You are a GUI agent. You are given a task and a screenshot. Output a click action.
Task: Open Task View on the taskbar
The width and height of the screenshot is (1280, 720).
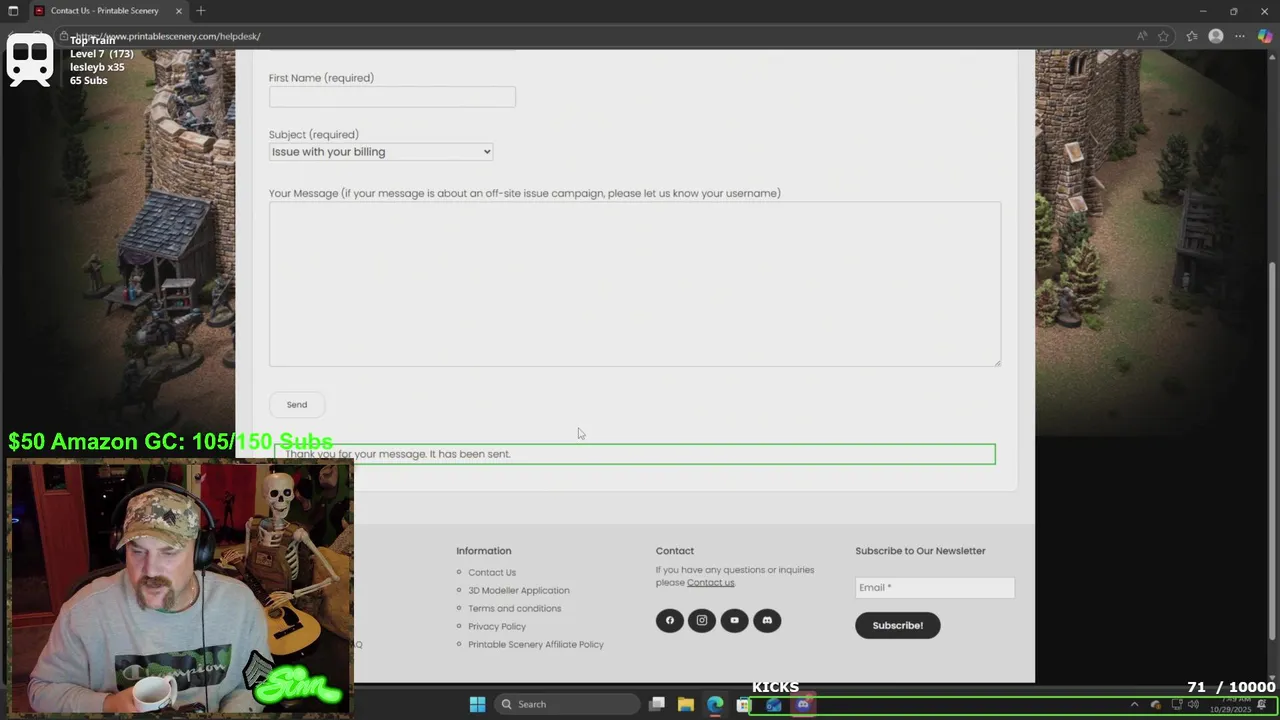tap(657, 704)
